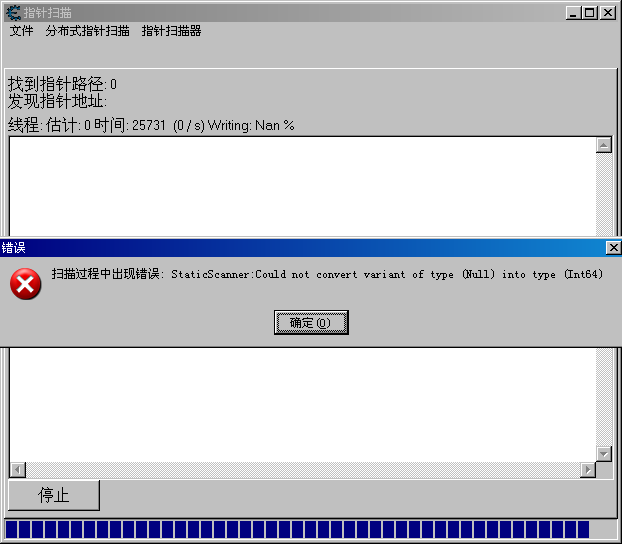Screen dimensions: 622x544
Task: Click the 错误 dialog title bar
Action: coord(300,247)
